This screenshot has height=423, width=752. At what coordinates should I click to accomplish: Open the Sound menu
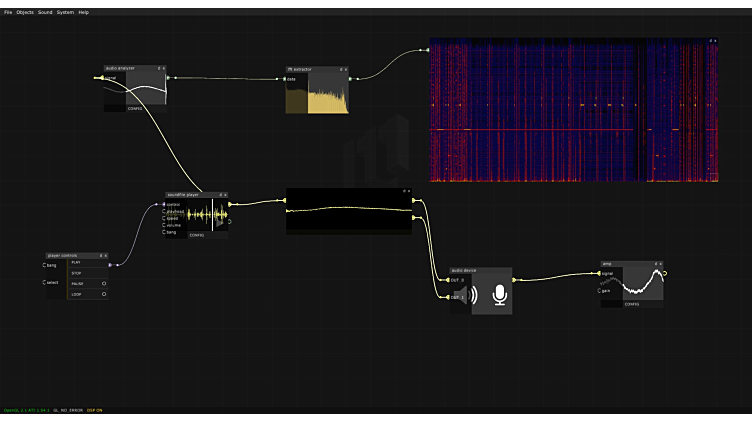click(45, 12)
